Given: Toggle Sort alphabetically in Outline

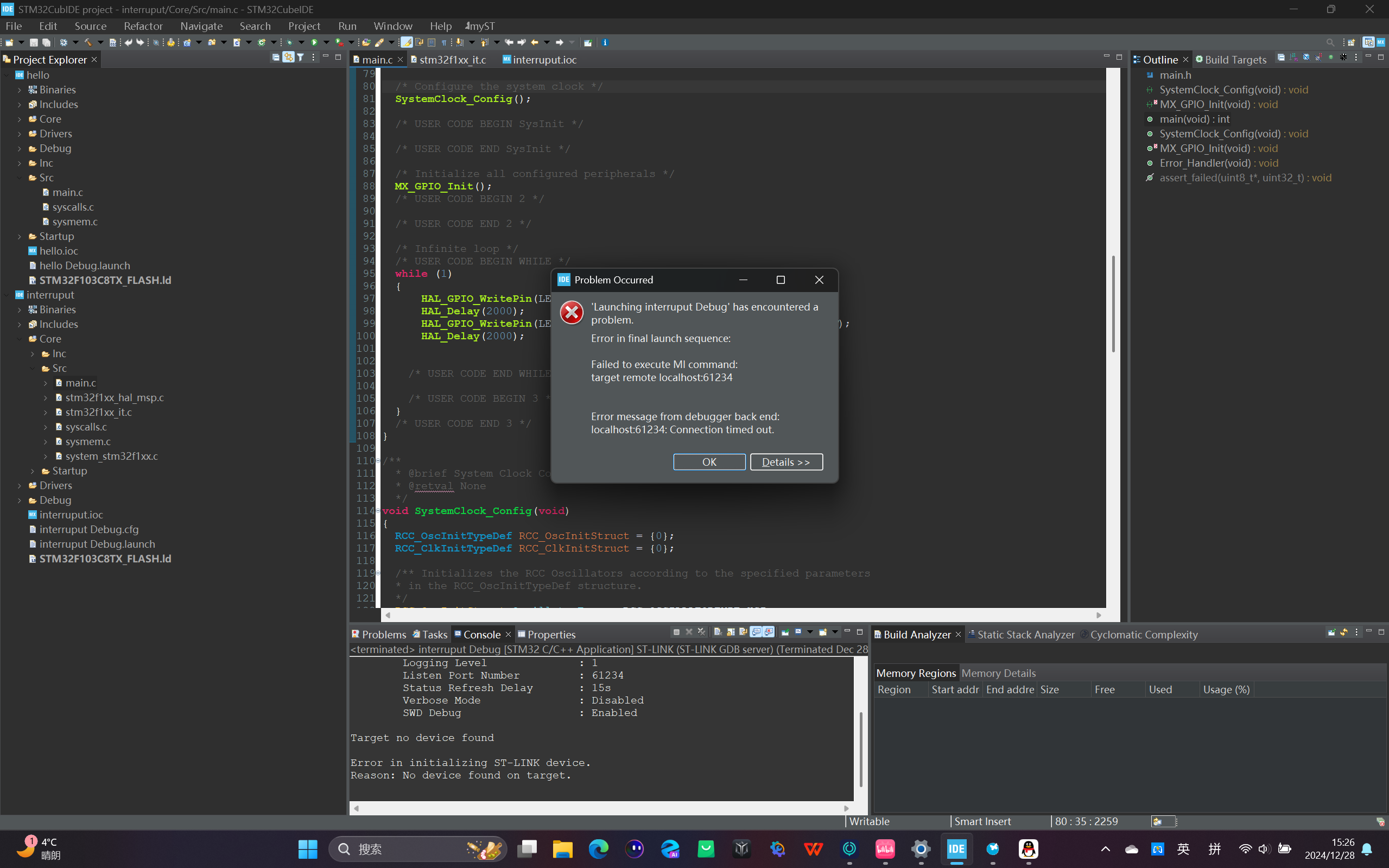Looking at the screenshot, I should 1293,58.
